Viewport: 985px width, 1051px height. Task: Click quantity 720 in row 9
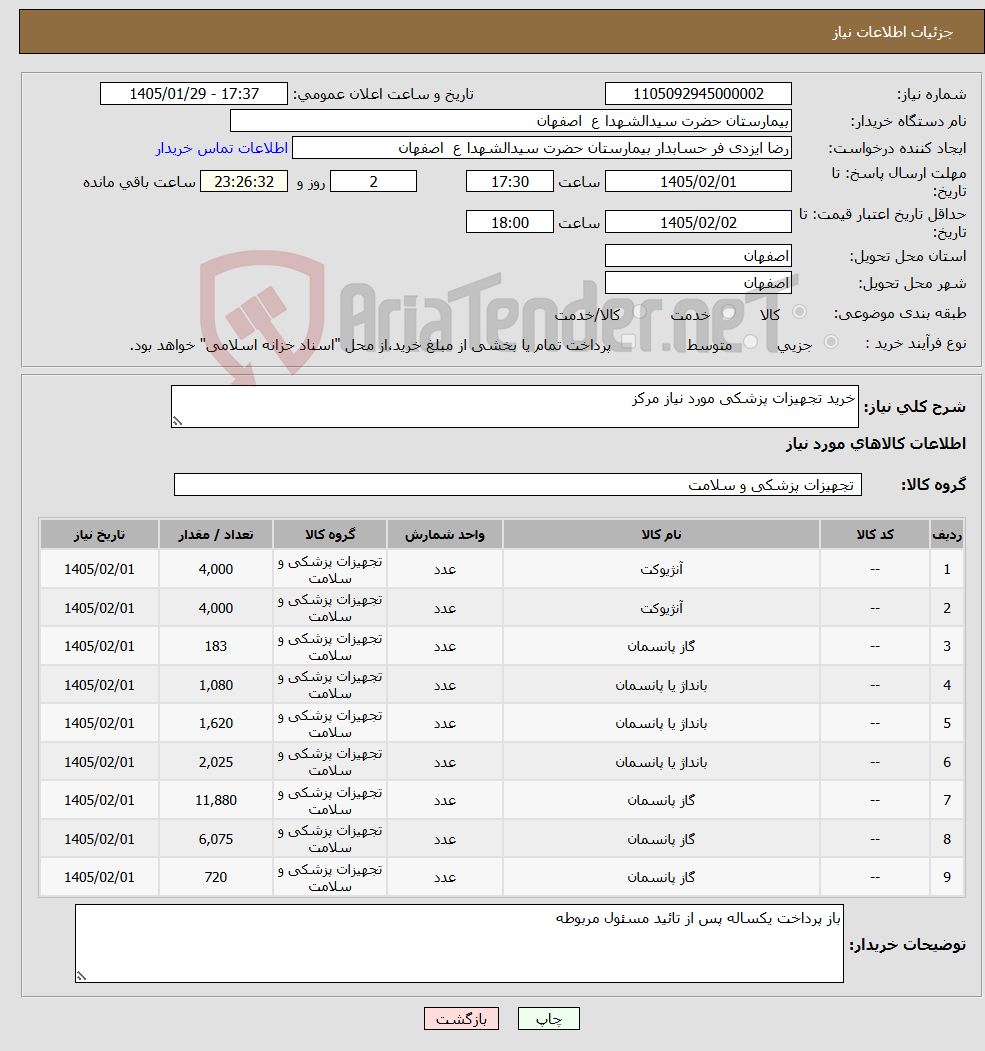(x=216, y=877)
